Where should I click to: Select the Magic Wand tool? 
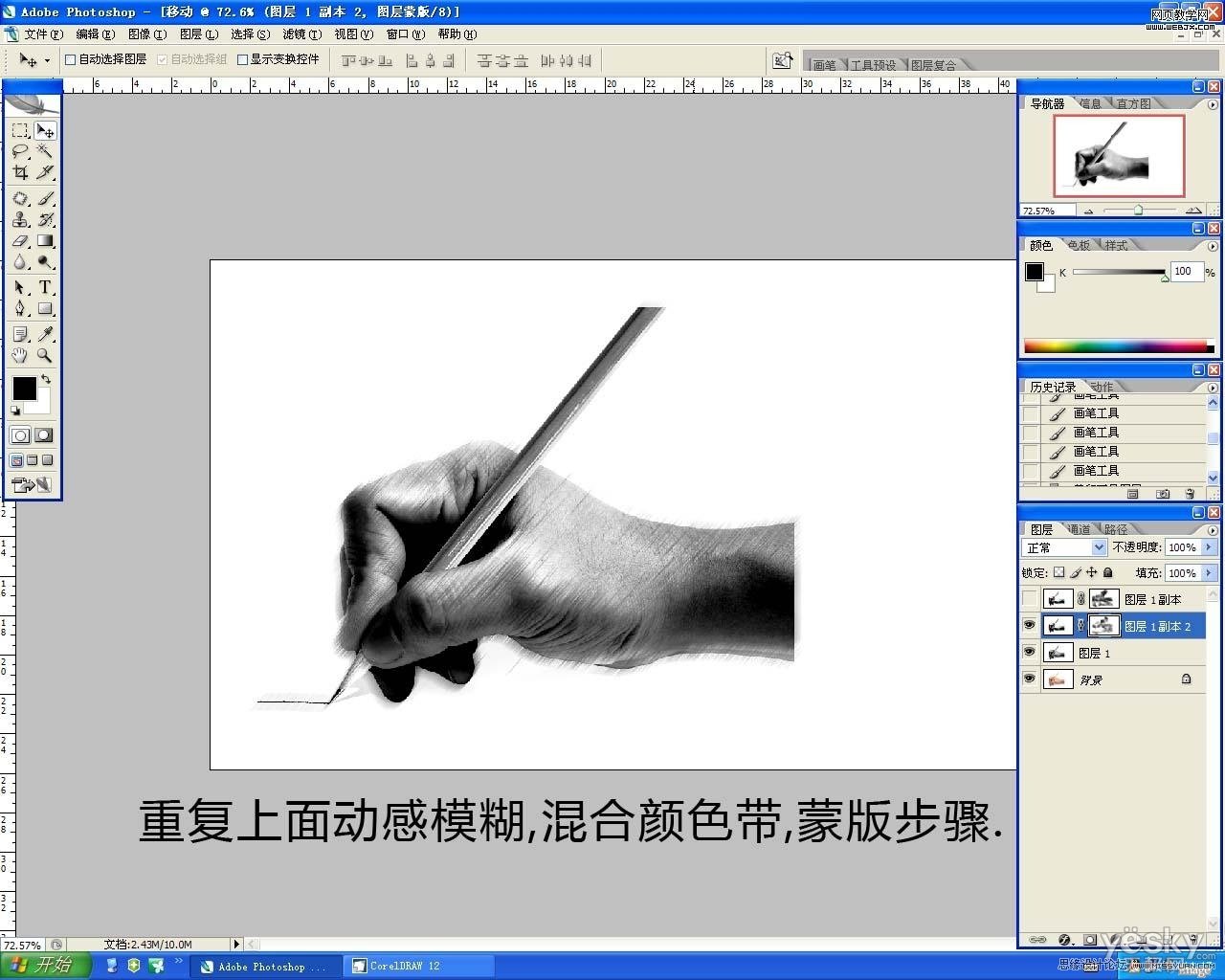45,151
